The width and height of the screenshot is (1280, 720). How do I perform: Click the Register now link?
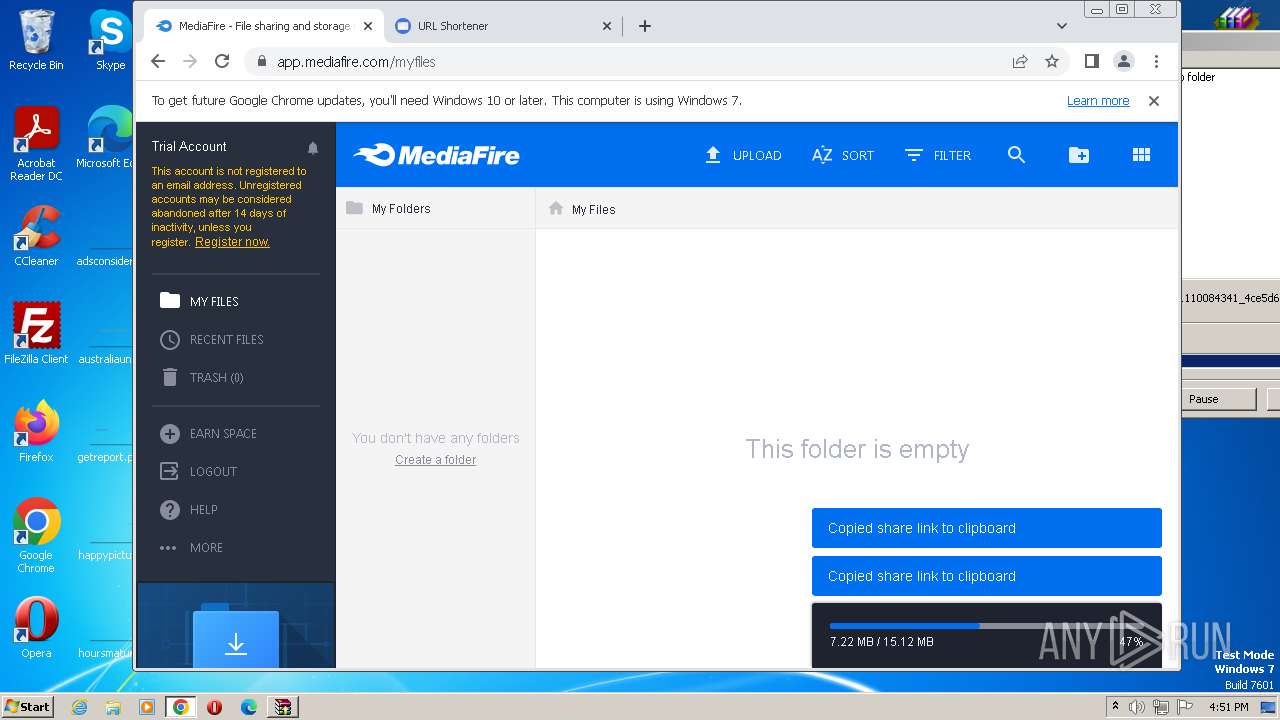[x=232, y=242]
